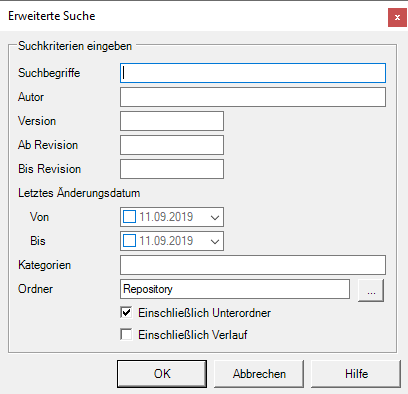408x394 pixels.
Task: Check Einschließlich Verlauf
Action: coord(126,334)
